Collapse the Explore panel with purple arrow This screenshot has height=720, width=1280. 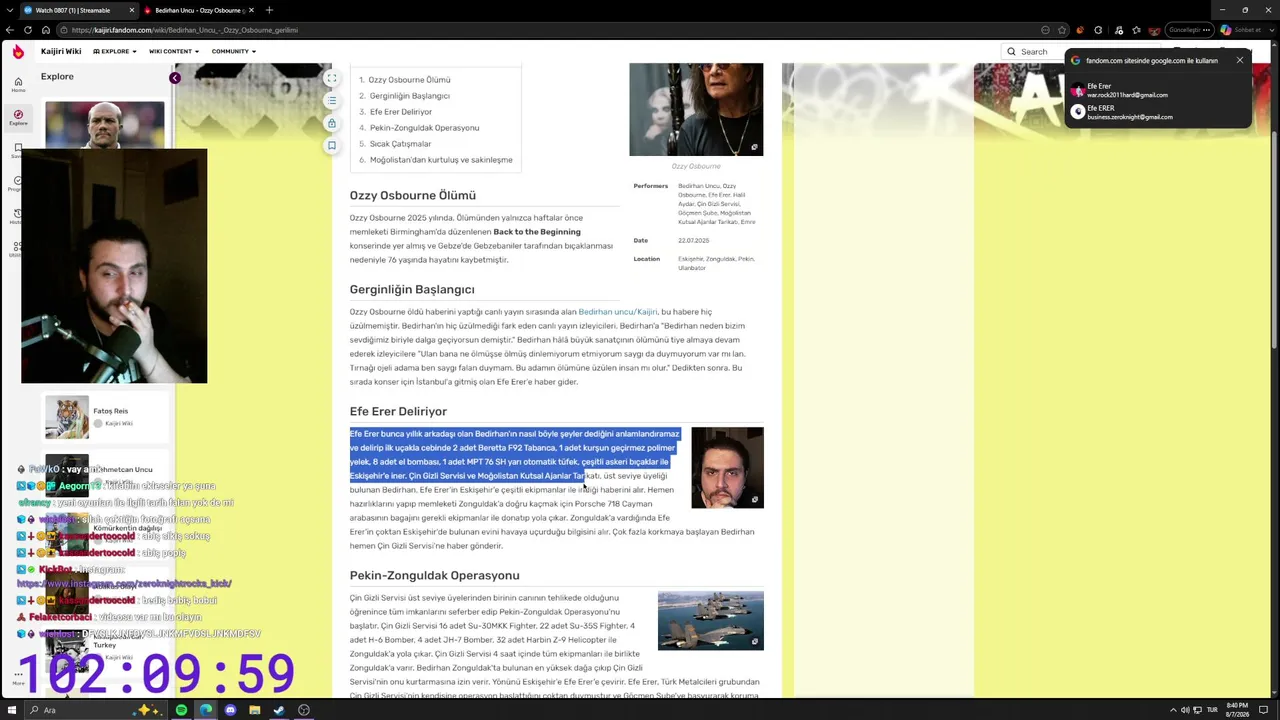[x=175, y=77]
